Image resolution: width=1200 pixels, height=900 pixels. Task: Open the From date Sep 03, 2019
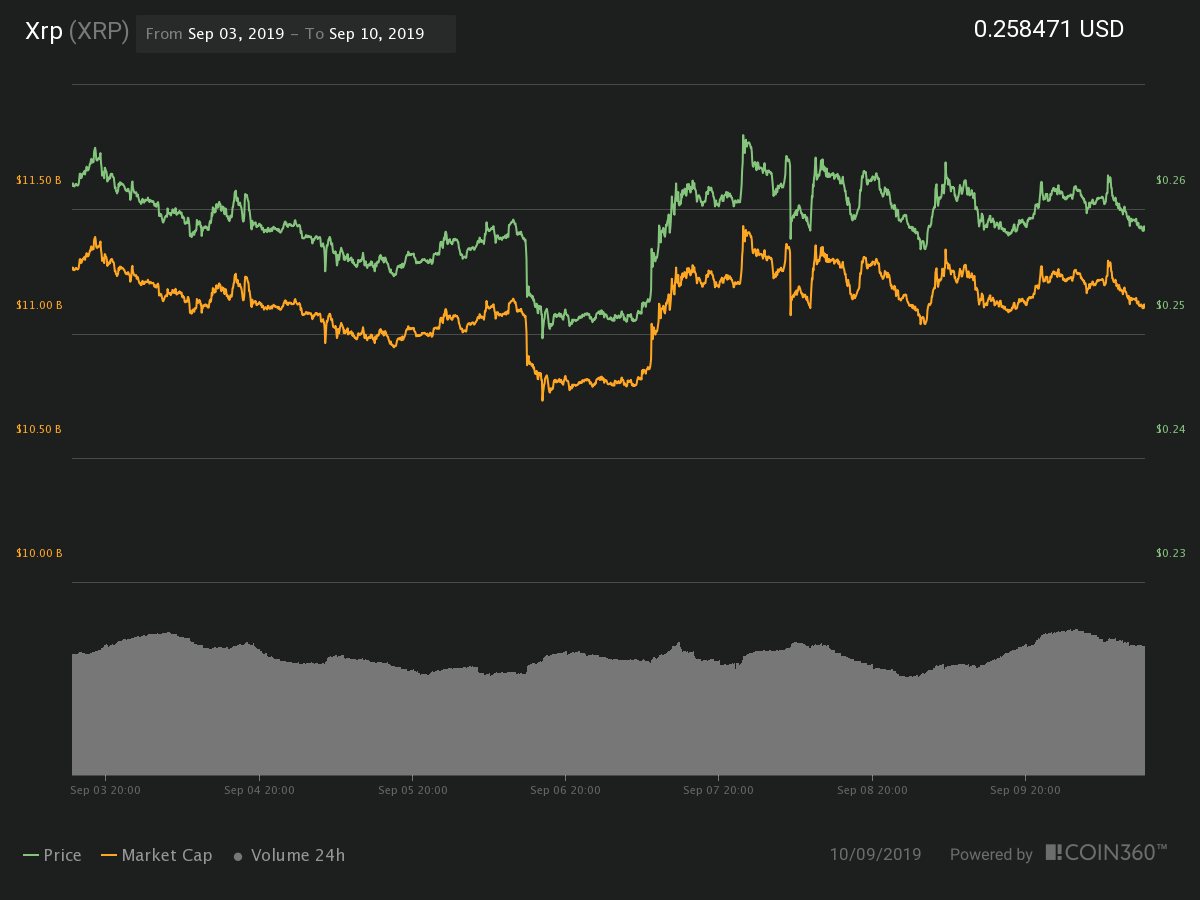tap(236, 34)
